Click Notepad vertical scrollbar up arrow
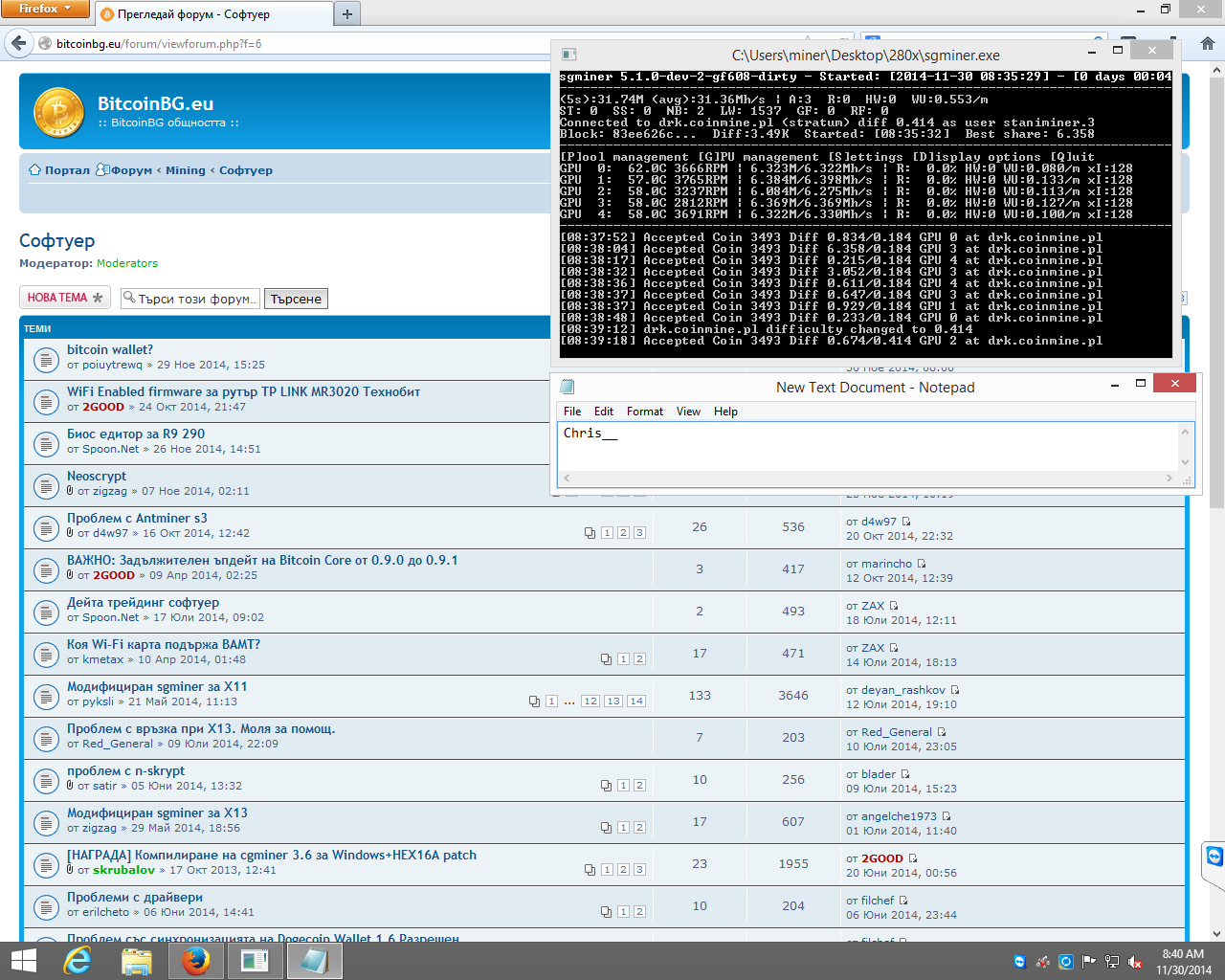Viewport: 1225px width, 980px height. click(x=1186, y=432)
